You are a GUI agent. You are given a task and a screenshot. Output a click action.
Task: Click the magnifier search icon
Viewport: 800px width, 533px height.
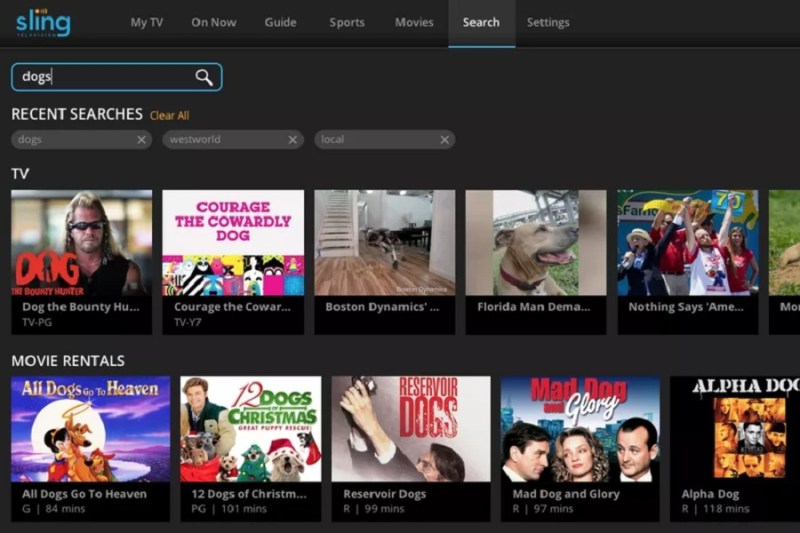coord(204,77)
